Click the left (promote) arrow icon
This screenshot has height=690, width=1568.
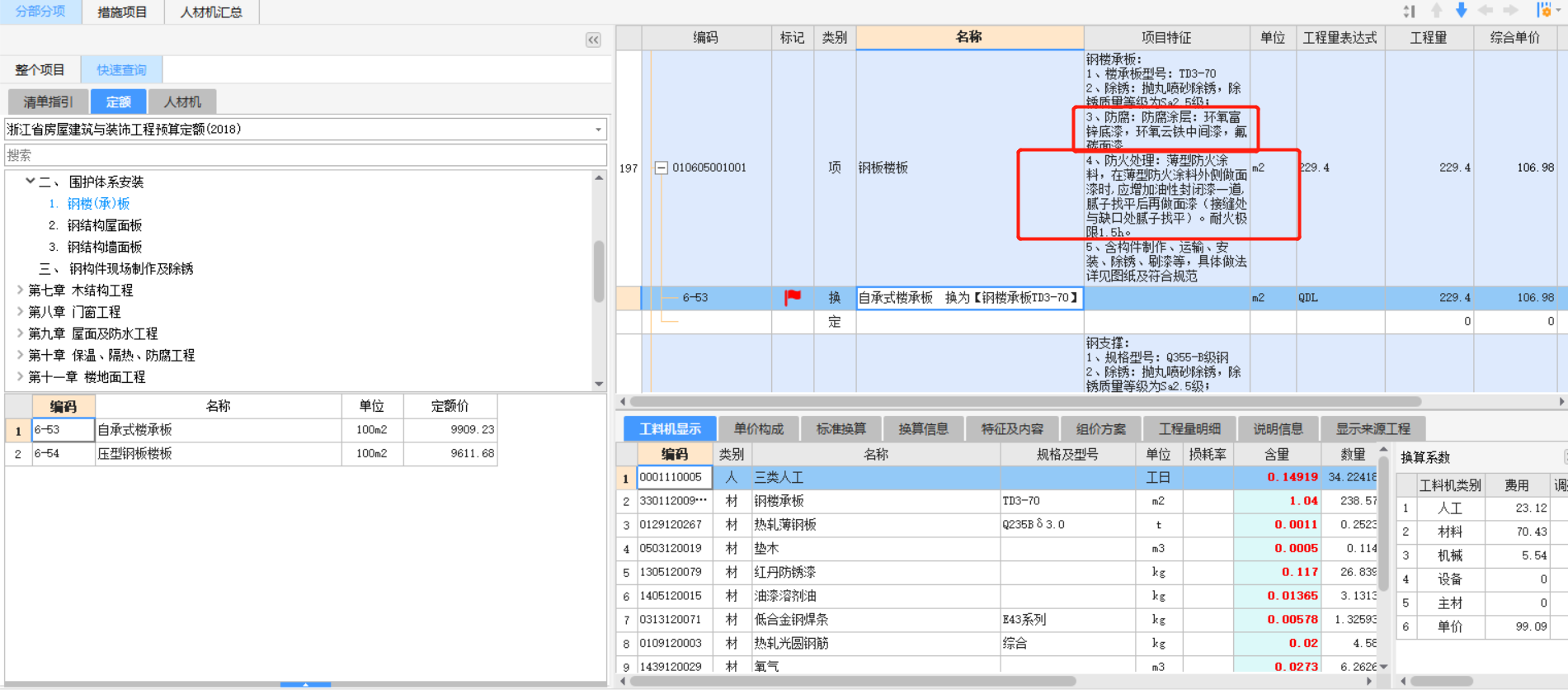[1486, 10]
